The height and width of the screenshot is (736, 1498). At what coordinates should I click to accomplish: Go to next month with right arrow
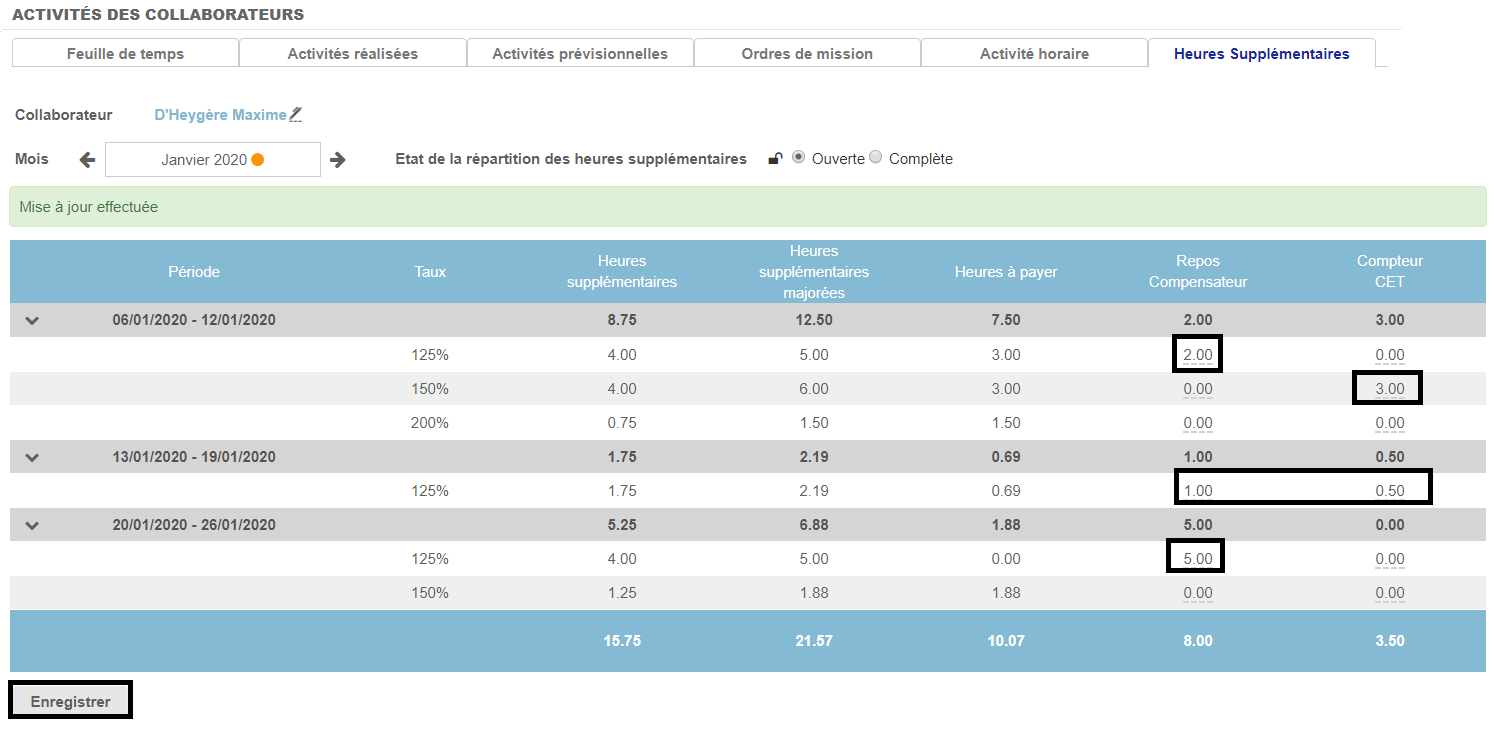coord(338,160)
